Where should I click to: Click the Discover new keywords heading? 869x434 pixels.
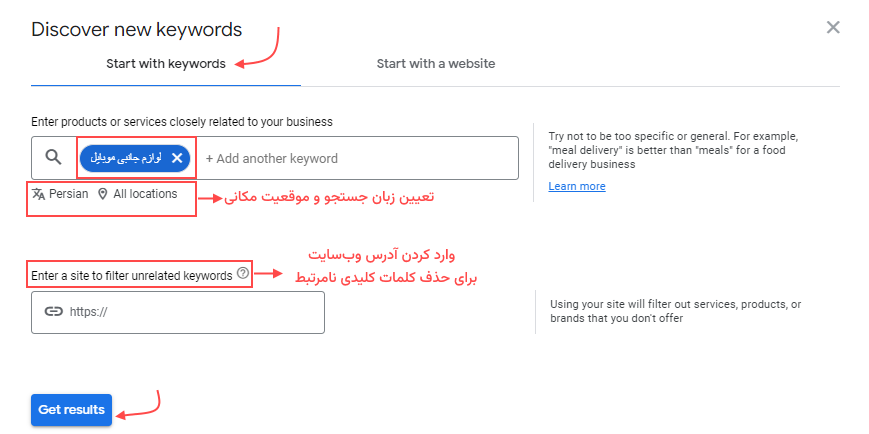[x=136, y=29]
